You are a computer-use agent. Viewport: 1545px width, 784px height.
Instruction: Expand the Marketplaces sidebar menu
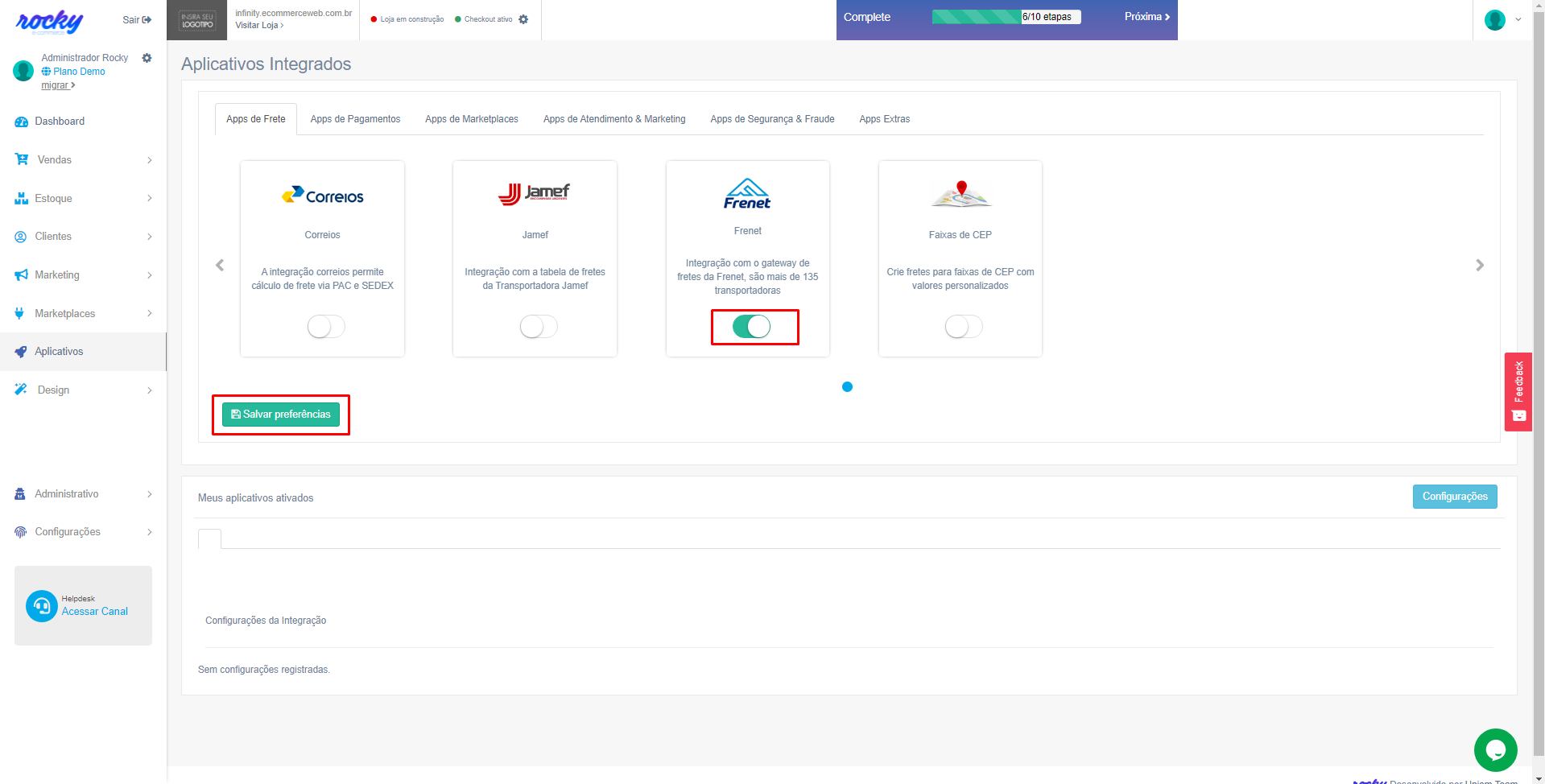pyautogui.click(x=83, y=313)
